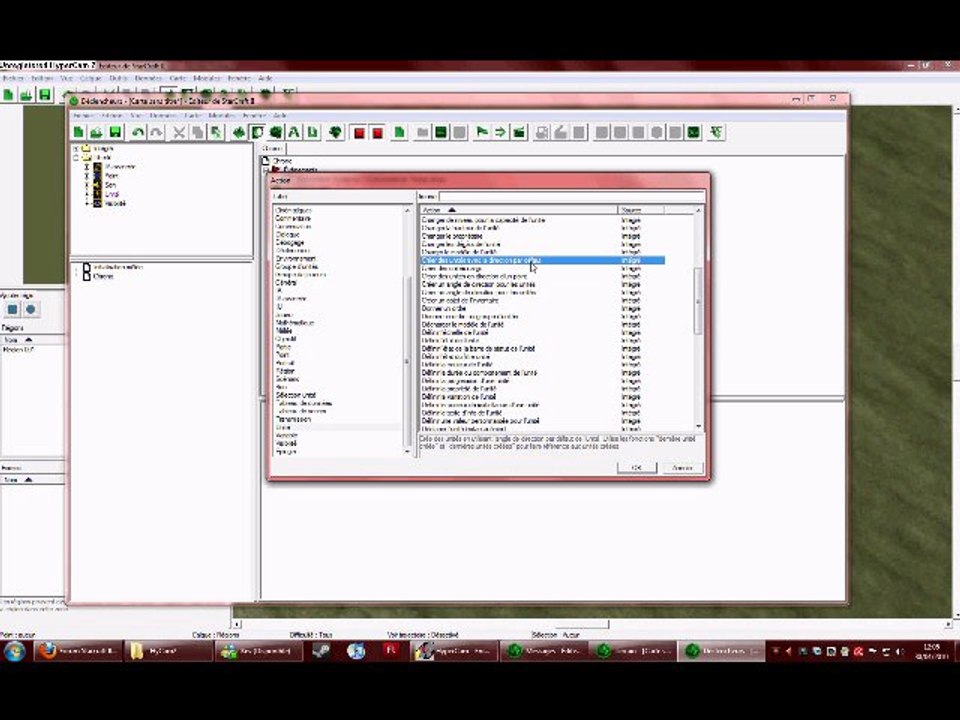Image resolution: width=960 pixels, height=720 pixels.
Task: Click the Undo arrow in the Déclencheurs toolbar
Action: click(x=138, y=132)
